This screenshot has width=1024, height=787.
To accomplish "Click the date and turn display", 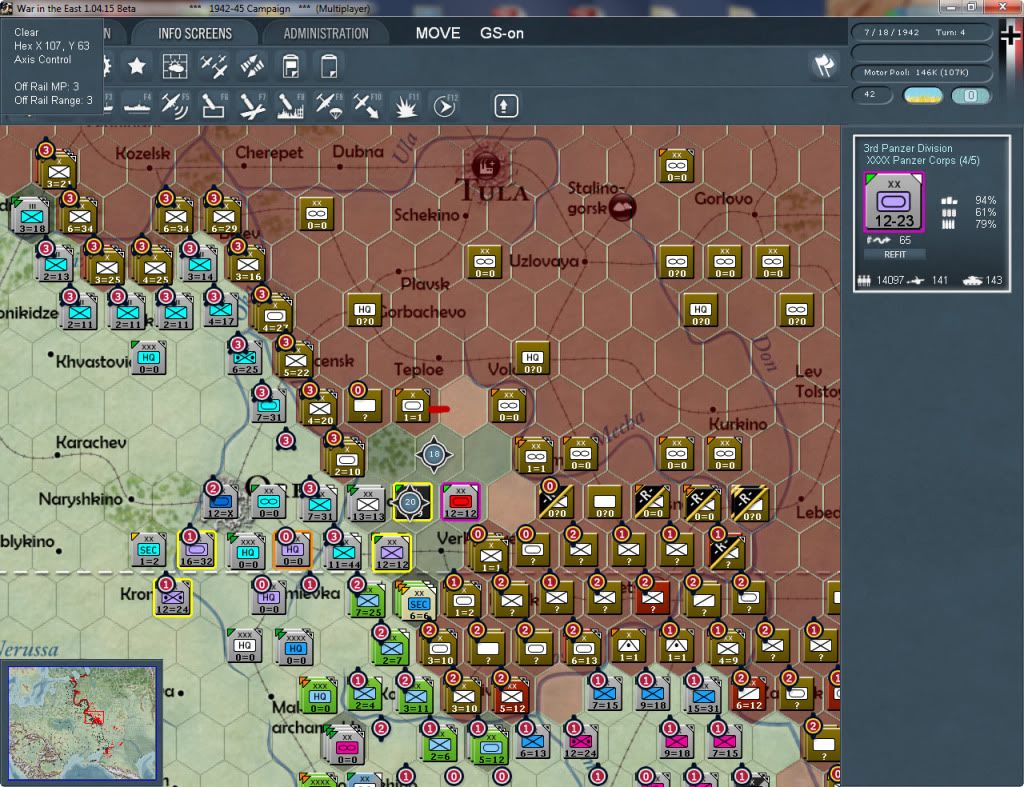I will tap(922, 32).
